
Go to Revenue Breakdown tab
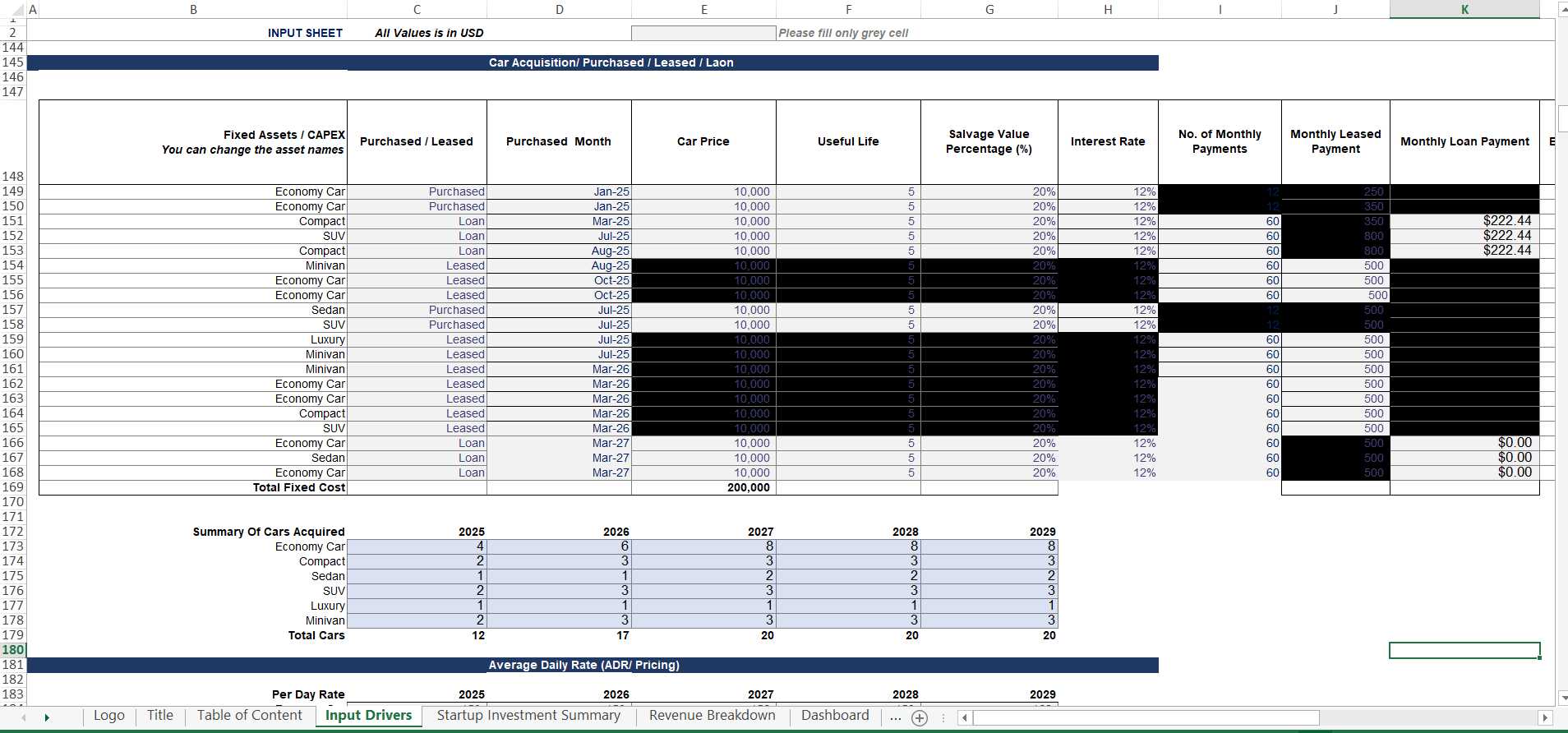pyautogui.click(x=713, y=716)
